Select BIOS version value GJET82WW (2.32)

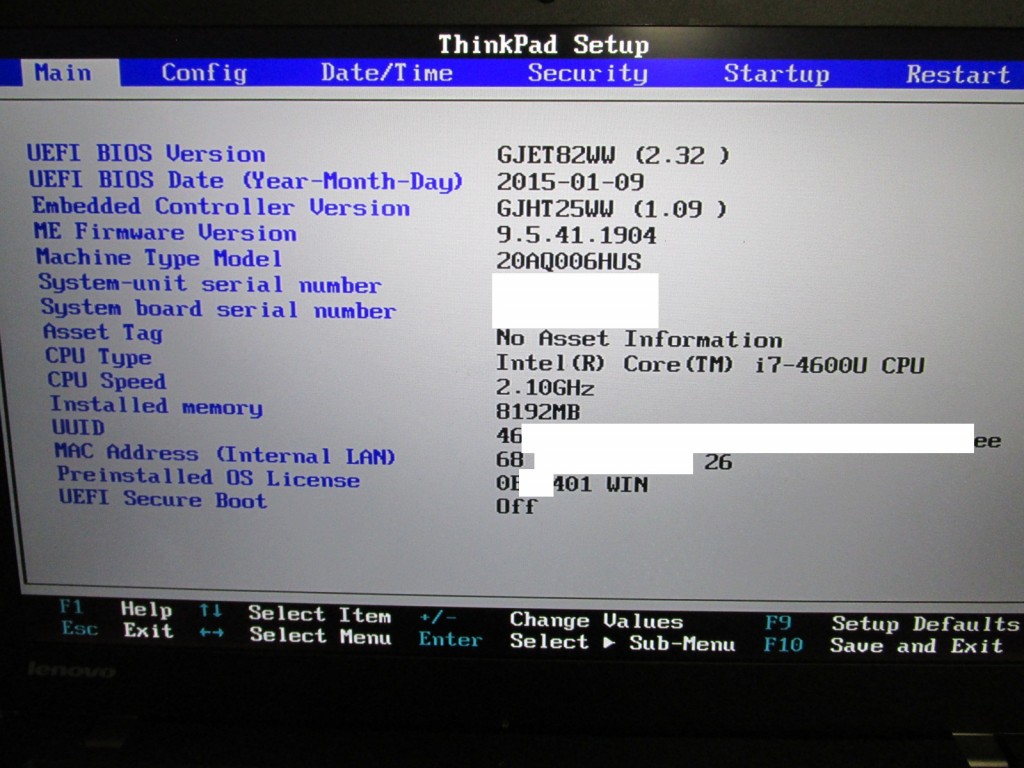coord(613,155)
